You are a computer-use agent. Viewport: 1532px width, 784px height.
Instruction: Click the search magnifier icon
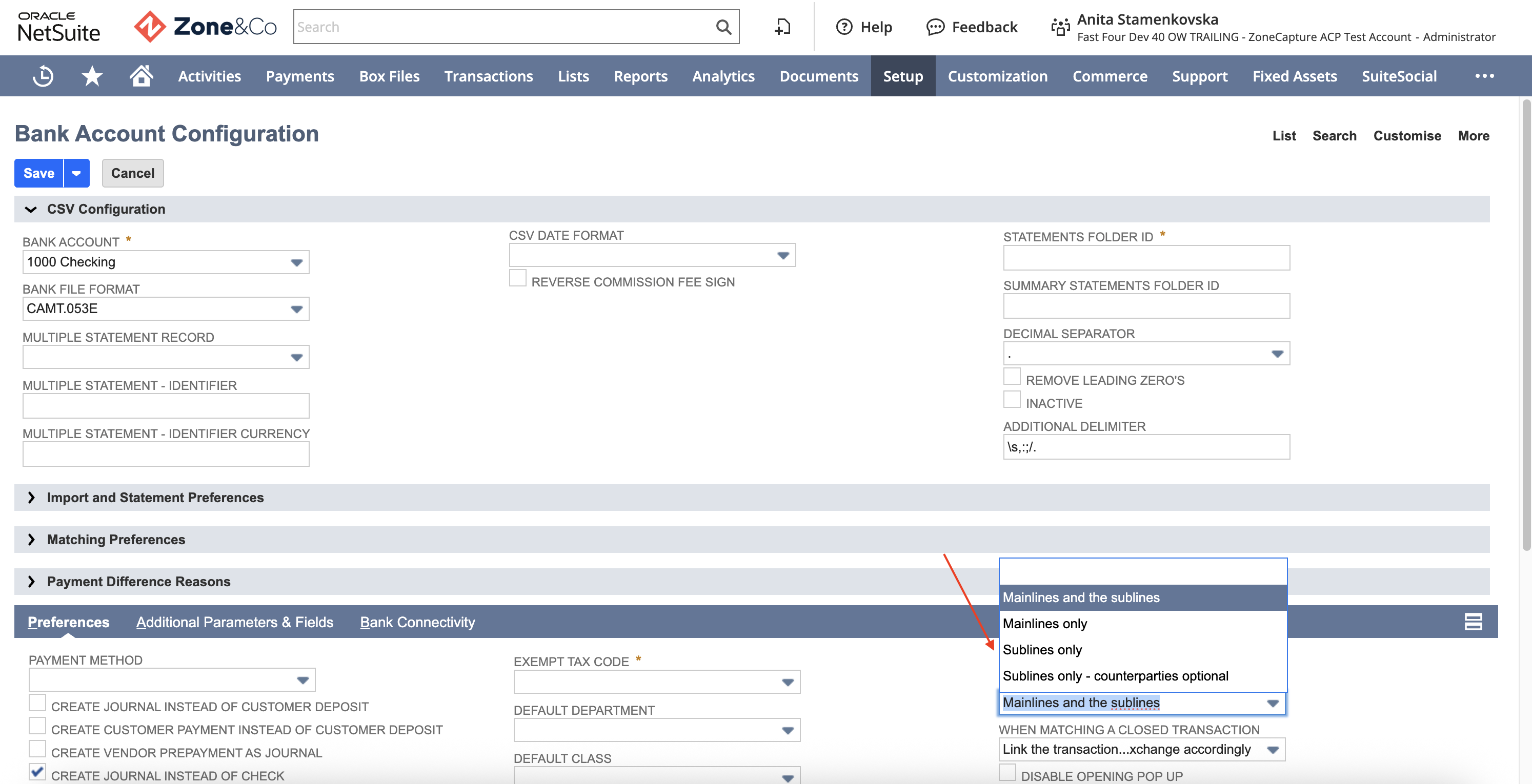(723, 27)
